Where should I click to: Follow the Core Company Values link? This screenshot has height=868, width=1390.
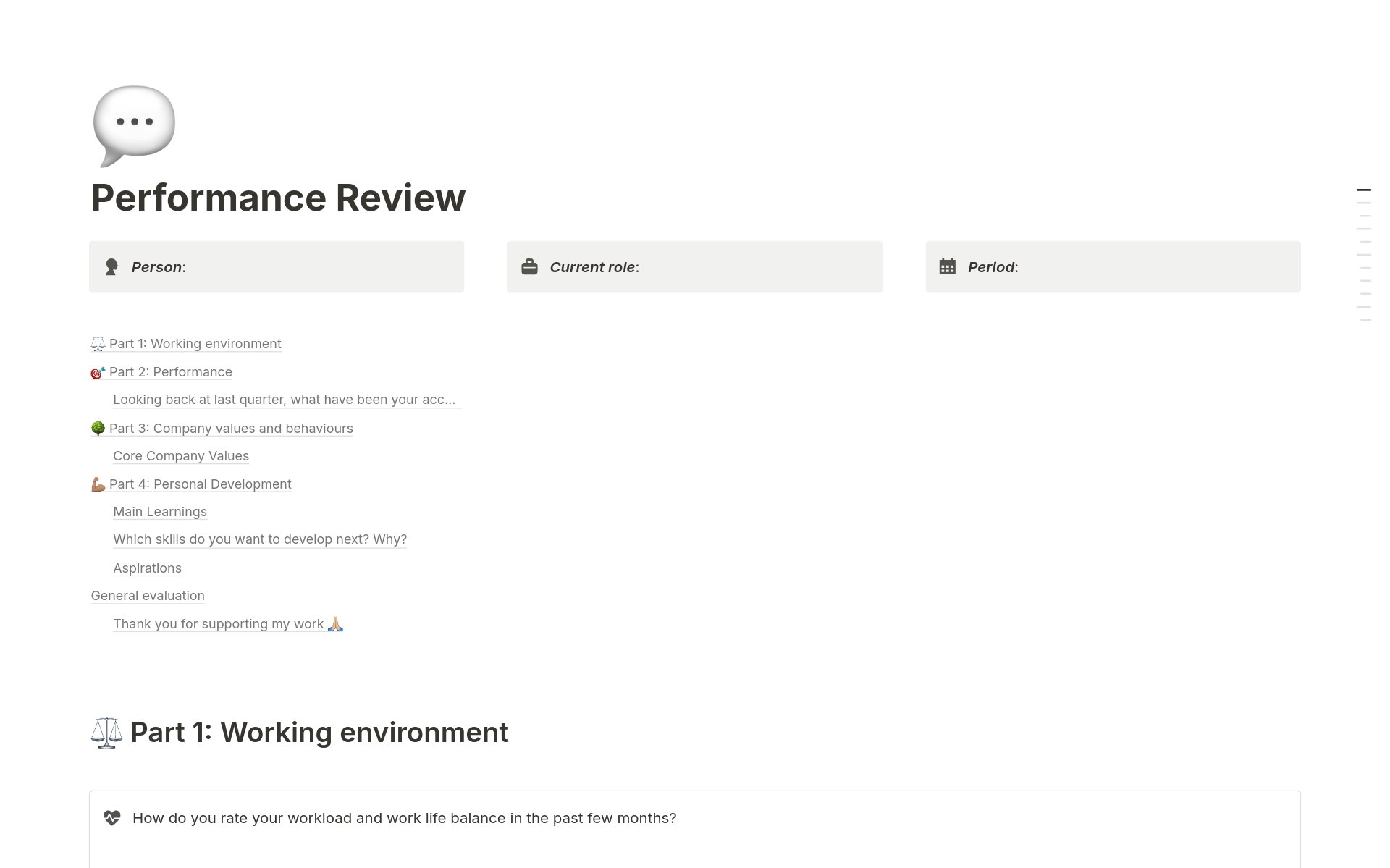pyautogui.click(x=181, y=455)
